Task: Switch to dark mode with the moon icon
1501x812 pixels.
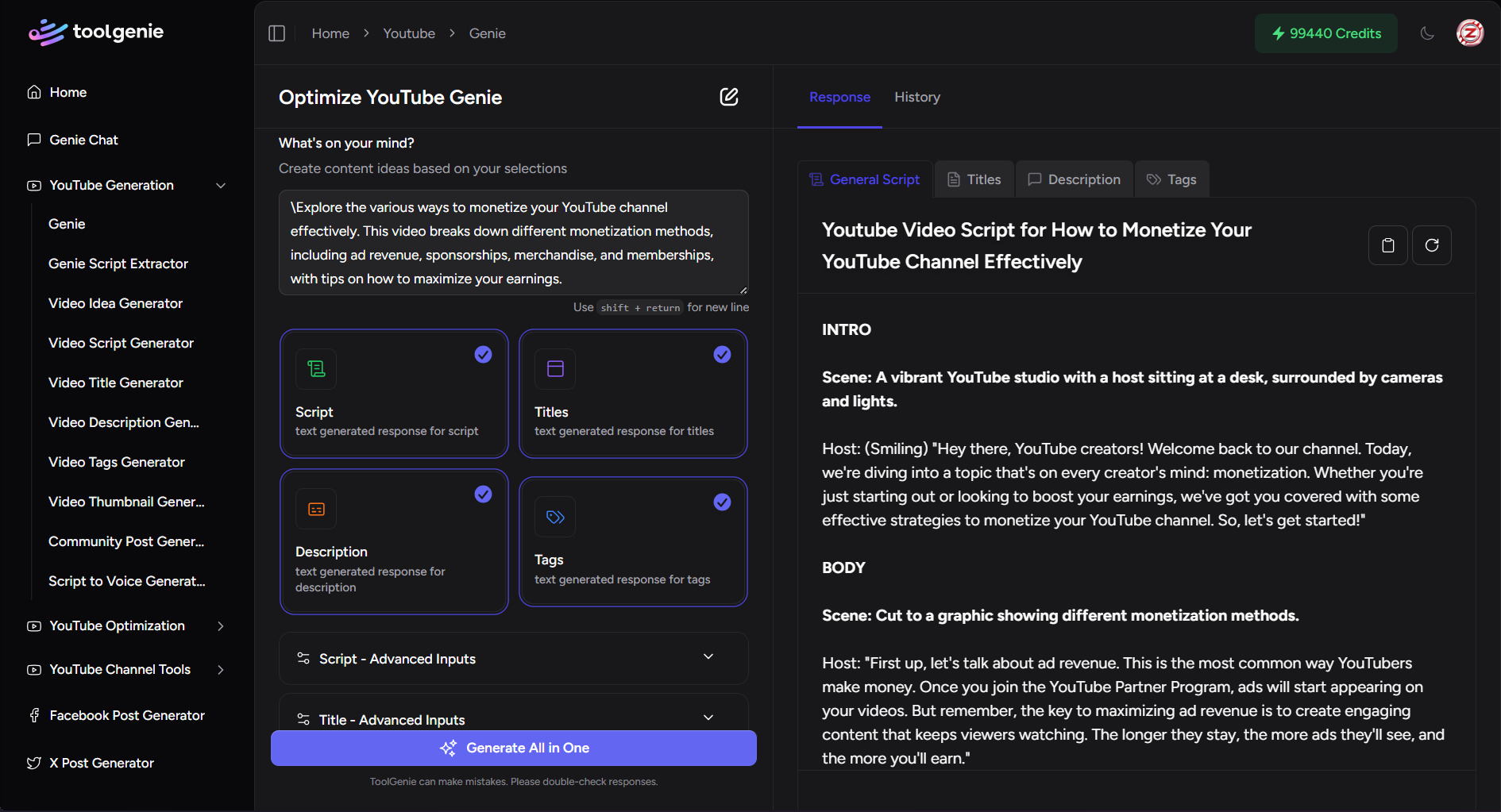Action: 1427,33
